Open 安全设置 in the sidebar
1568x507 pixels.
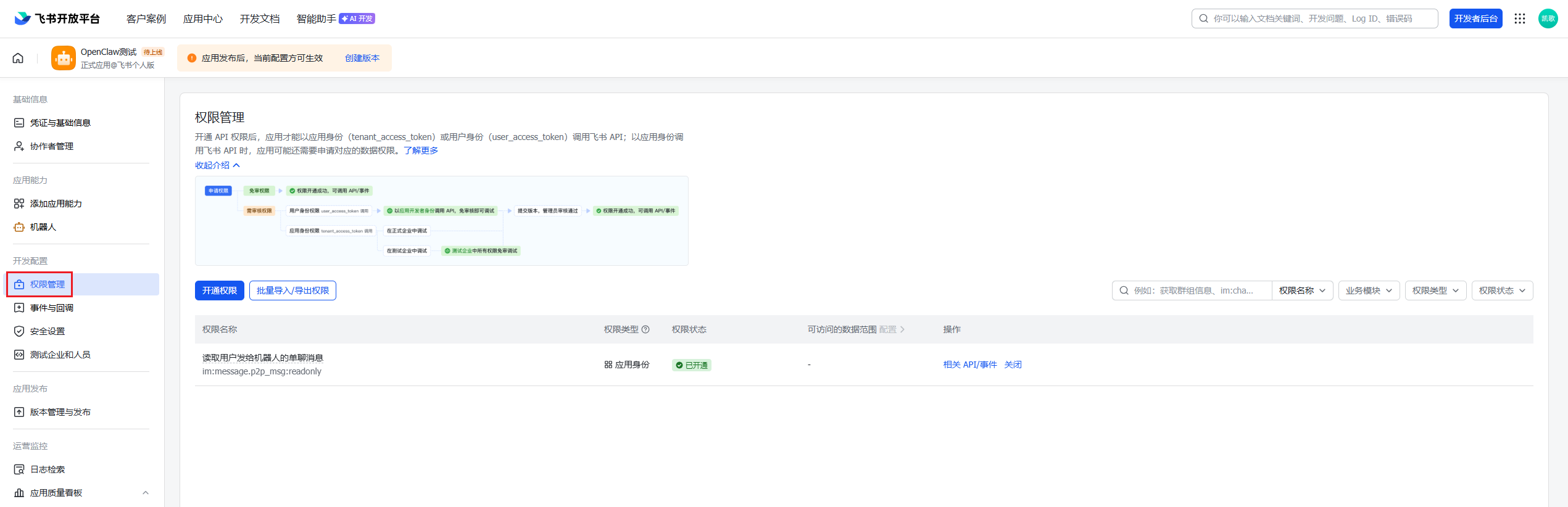point(48,331)
